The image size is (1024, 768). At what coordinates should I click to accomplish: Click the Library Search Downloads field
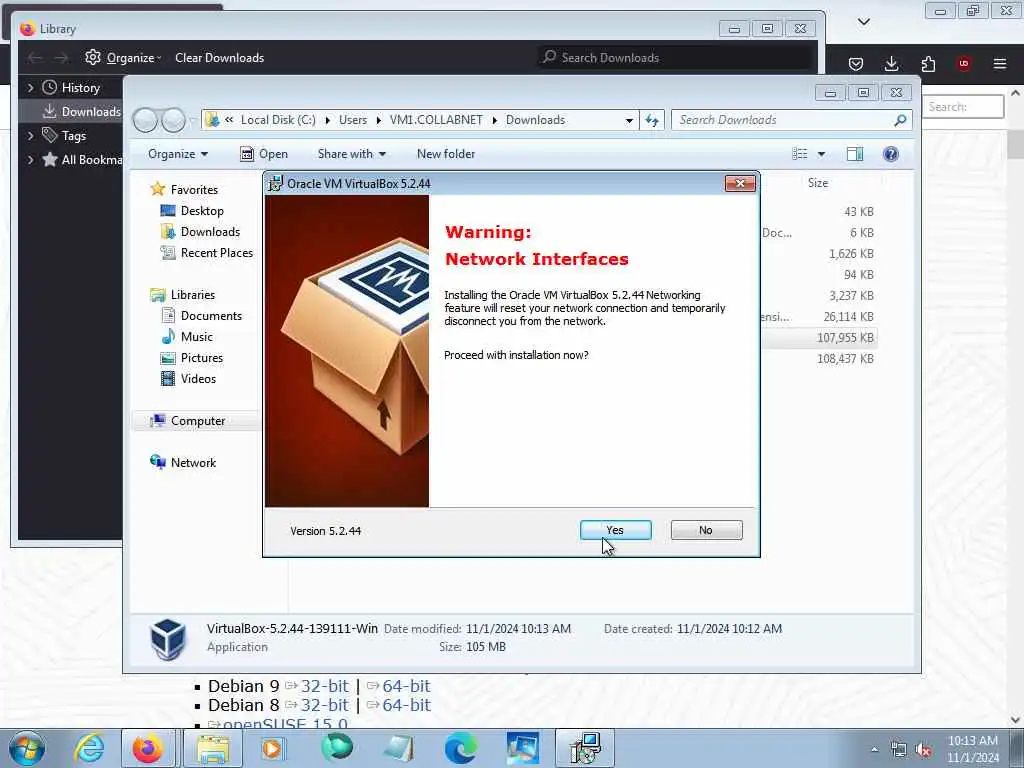(675, 57)
